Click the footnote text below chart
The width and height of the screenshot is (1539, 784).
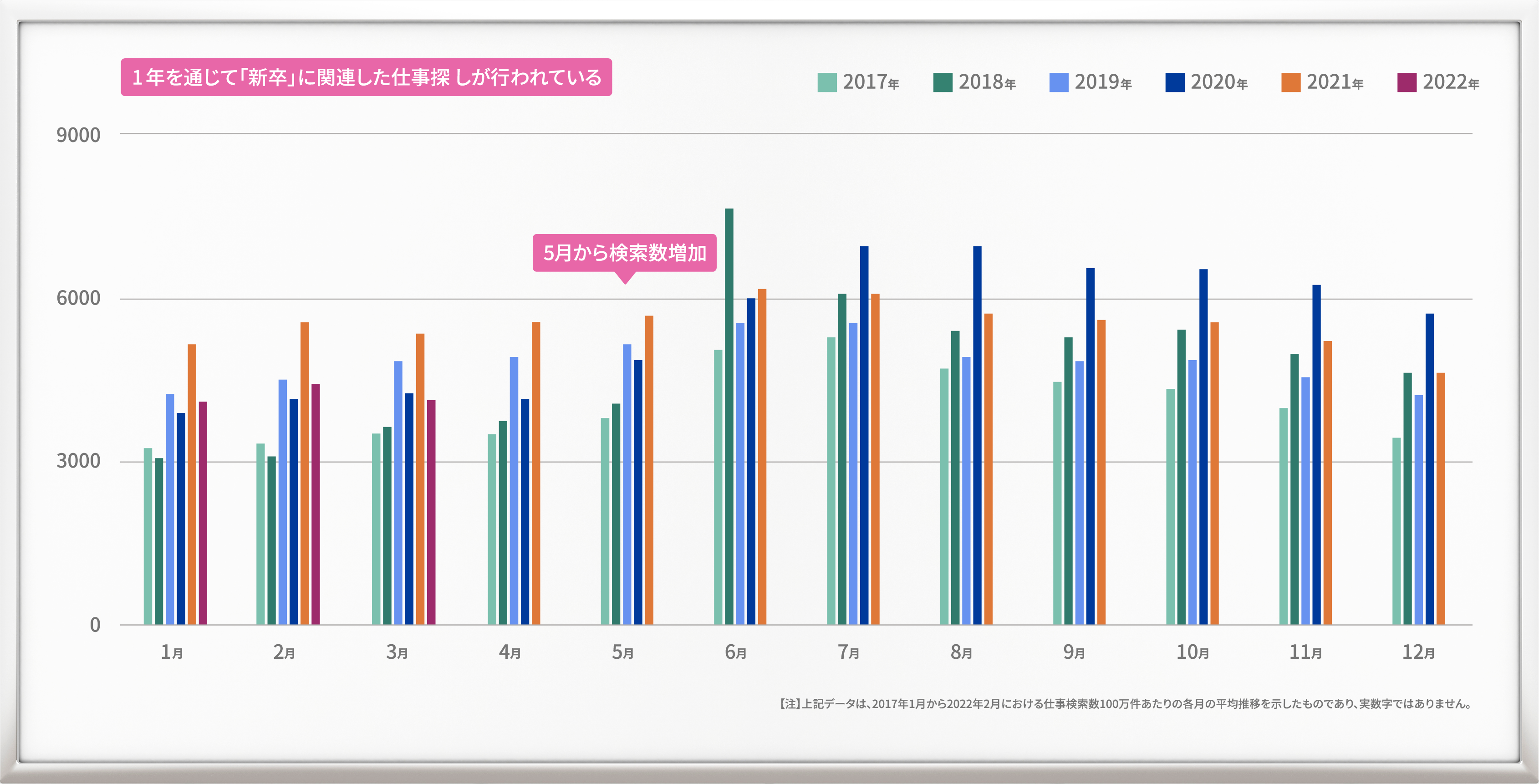1125,704
